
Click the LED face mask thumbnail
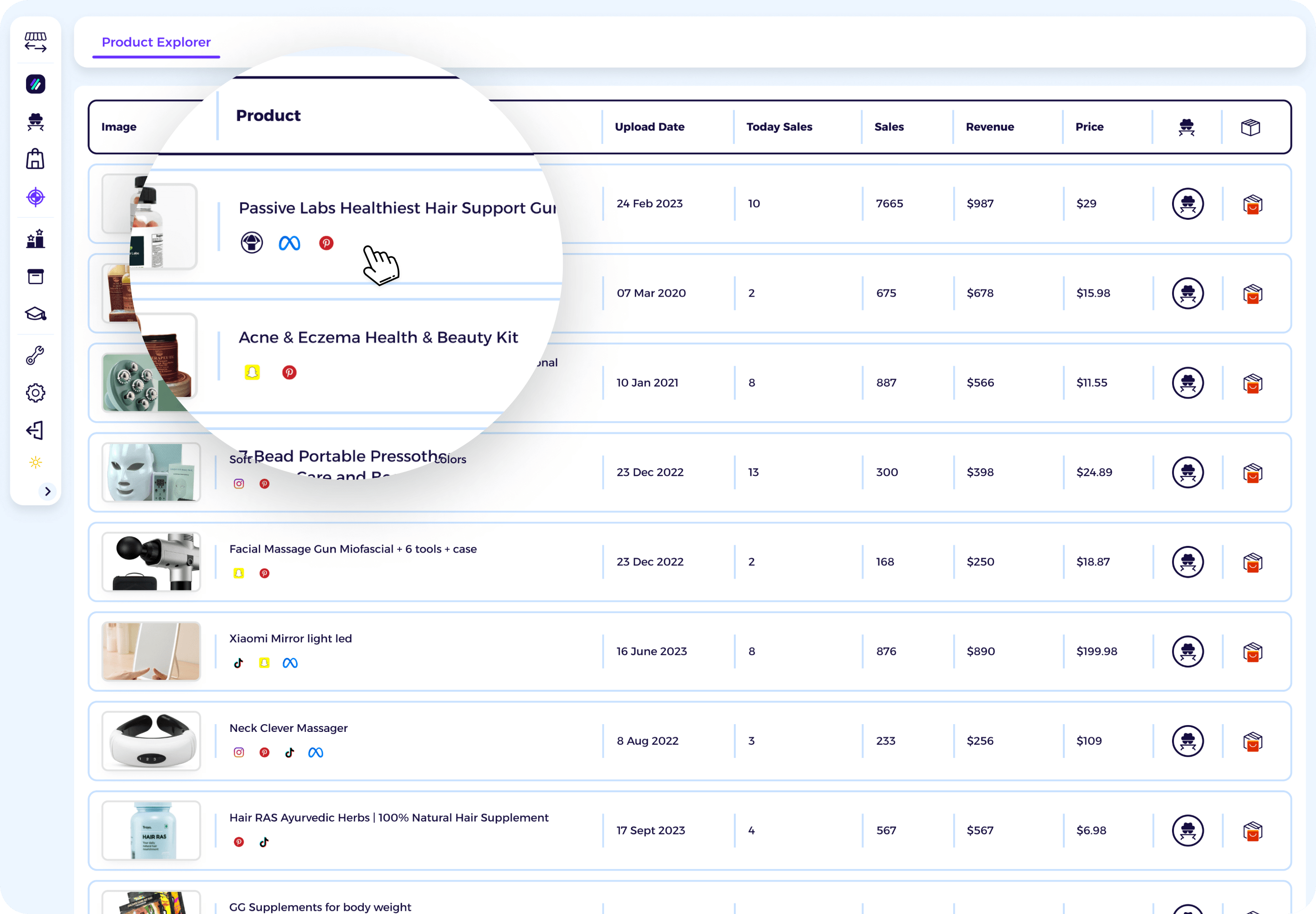click(x=151, y=472)
